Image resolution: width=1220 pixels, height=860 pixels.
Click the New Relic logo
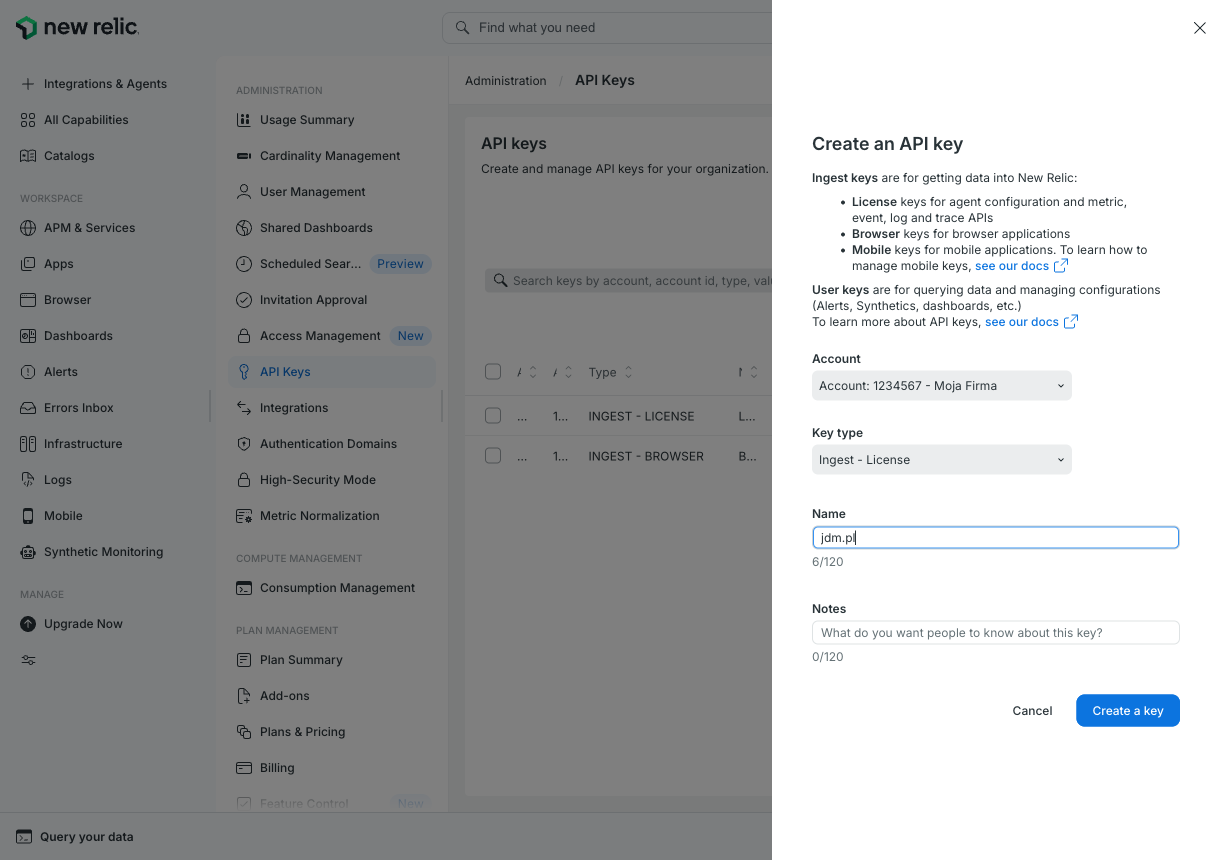(x=77, y=28)
